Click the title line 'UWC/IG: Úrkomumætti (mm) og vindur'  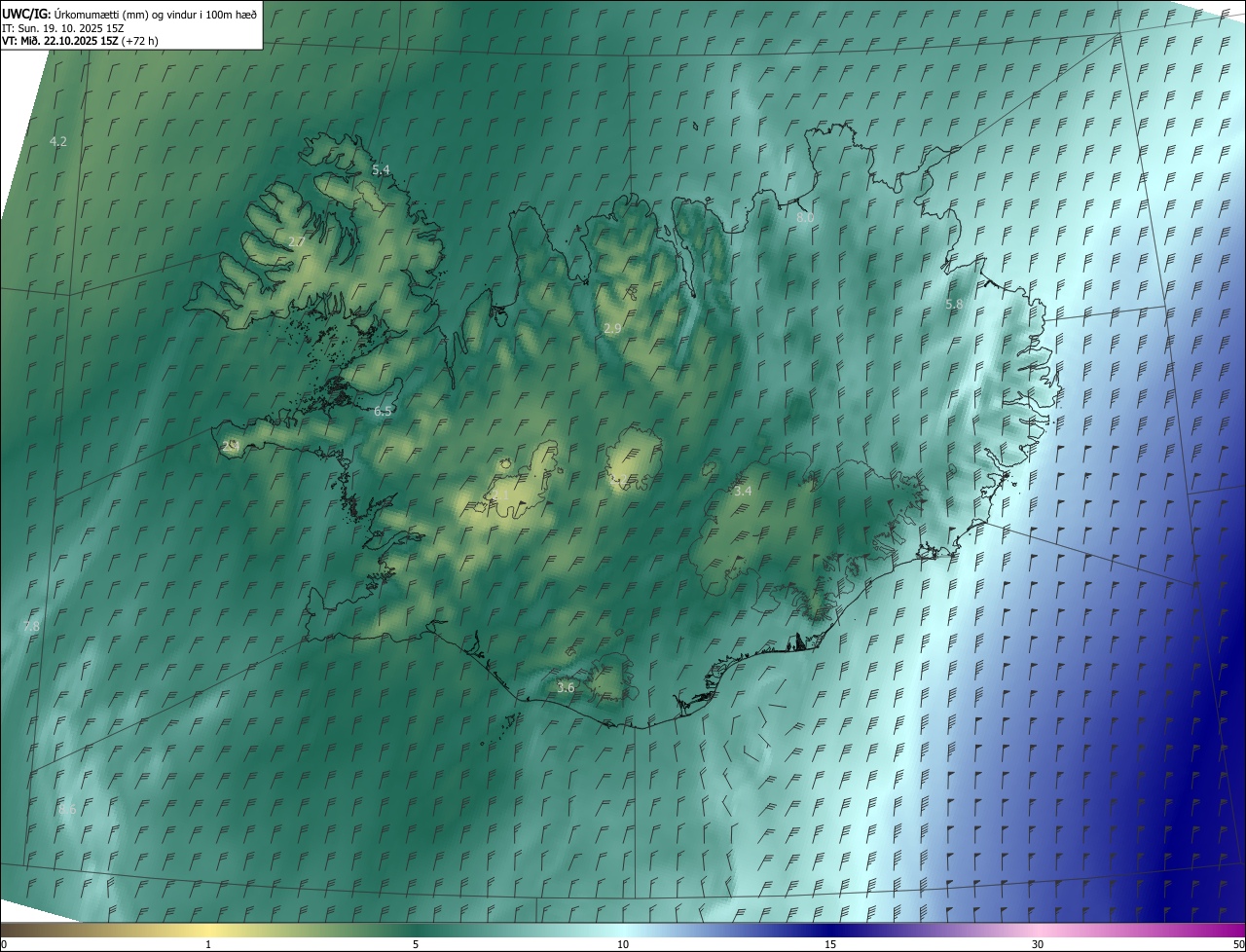[x=130, y=13]
